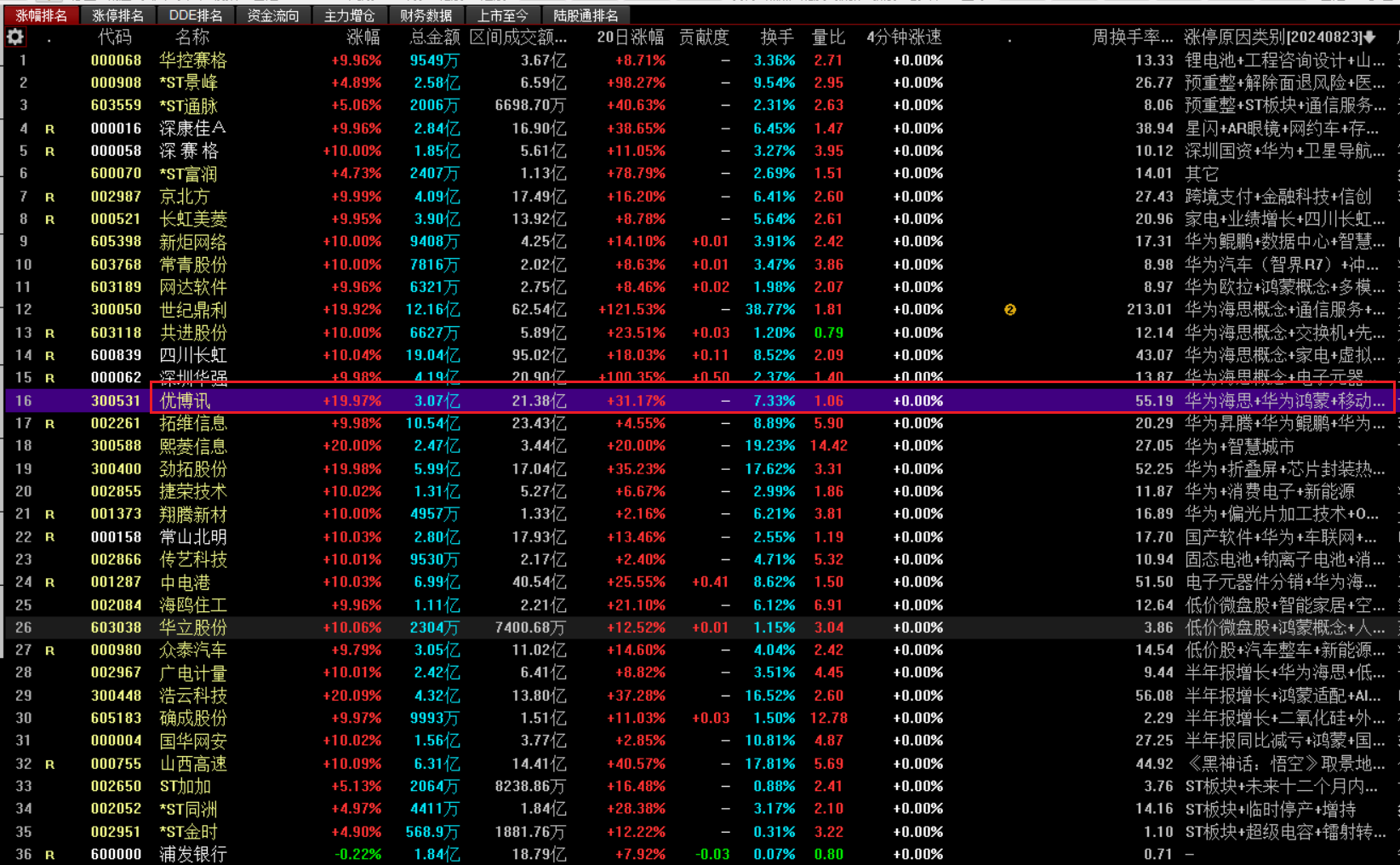Click the R marker on 山西高速 row
The width and height of the screenshot is (1400, 865).
(49, 765)
